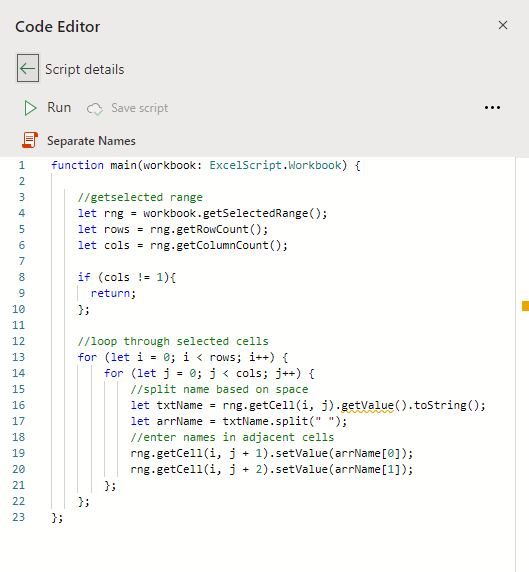The image size is (529, 572).
Task: Click the Save script label
Action: (139, 108)
